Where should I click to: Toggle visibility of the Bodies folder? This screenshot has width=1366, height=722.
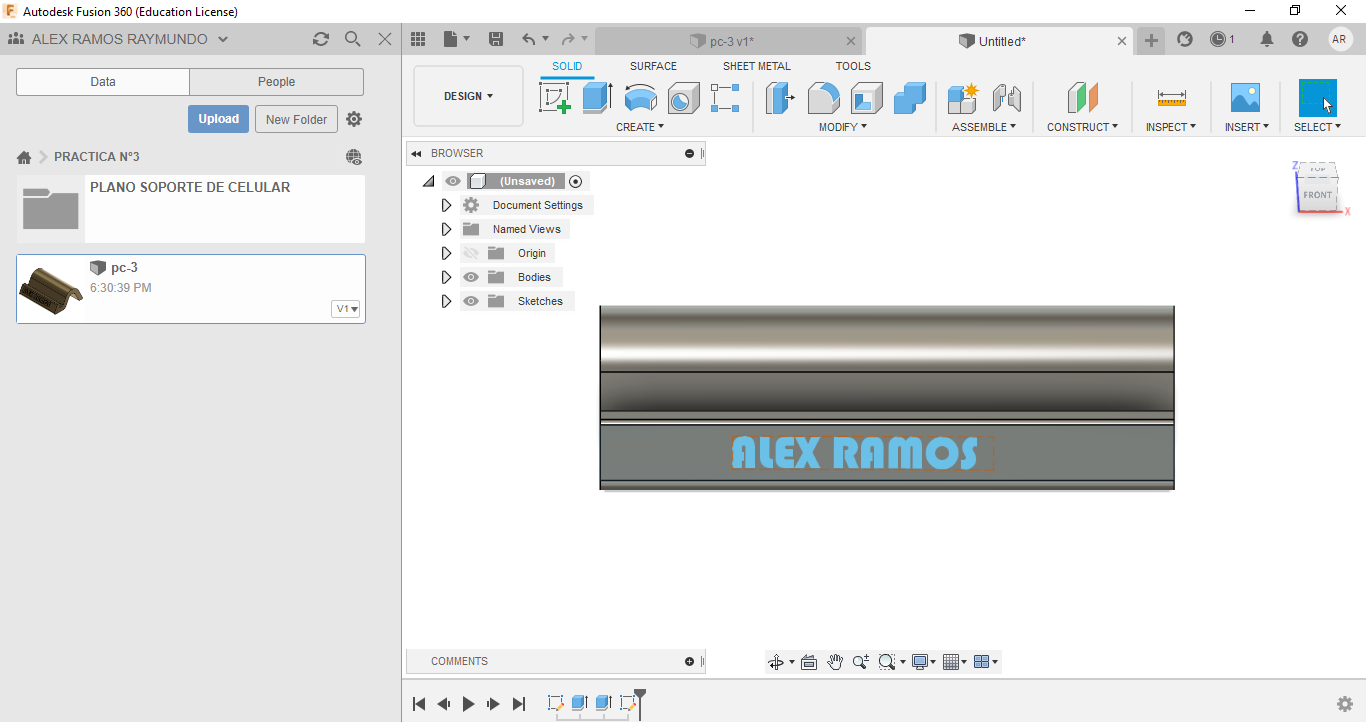coord(471,277)
